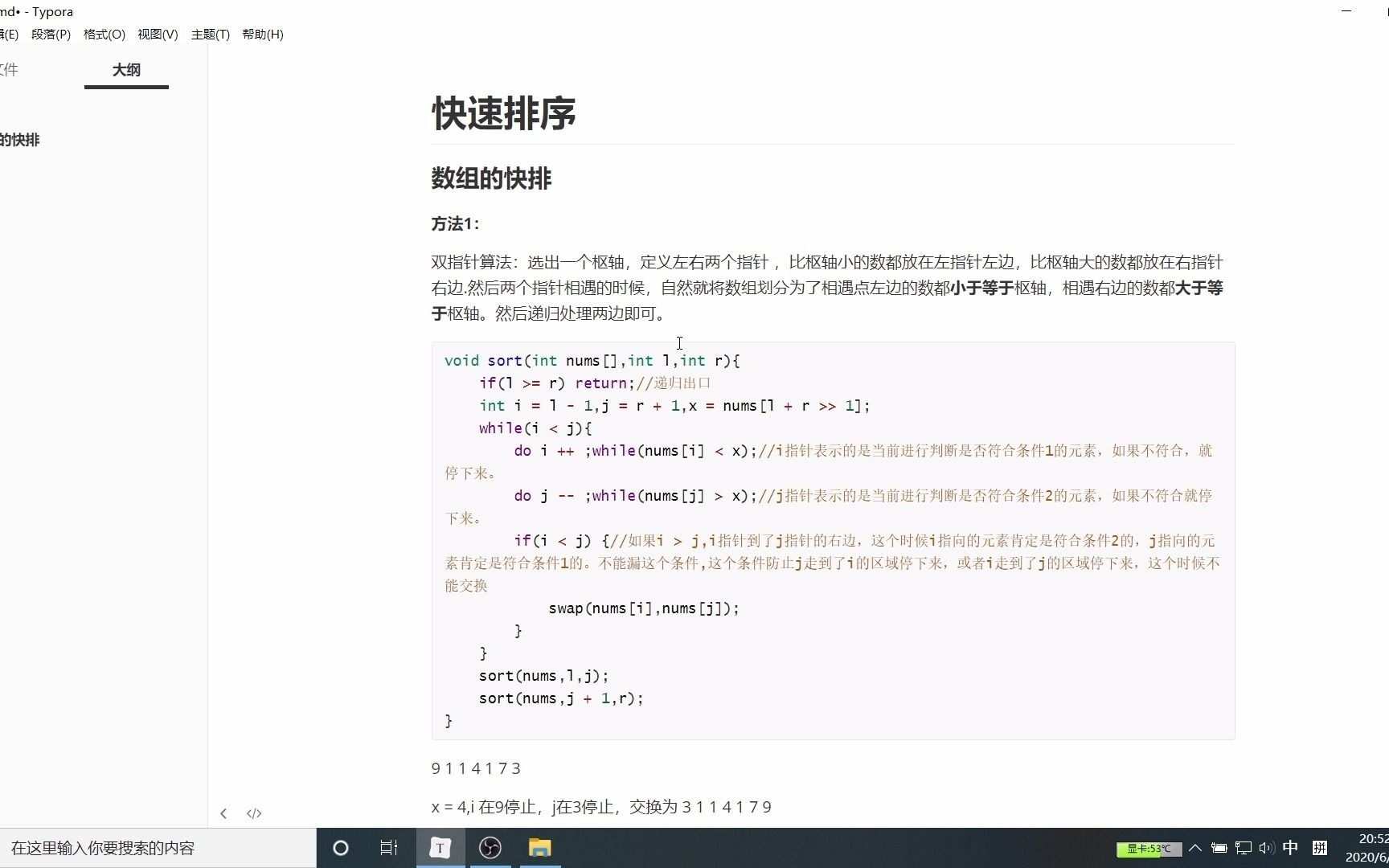This screenshot has width=1389, height=868.
Task: Select the 的快排 outline entry
Action: [19, 140]
